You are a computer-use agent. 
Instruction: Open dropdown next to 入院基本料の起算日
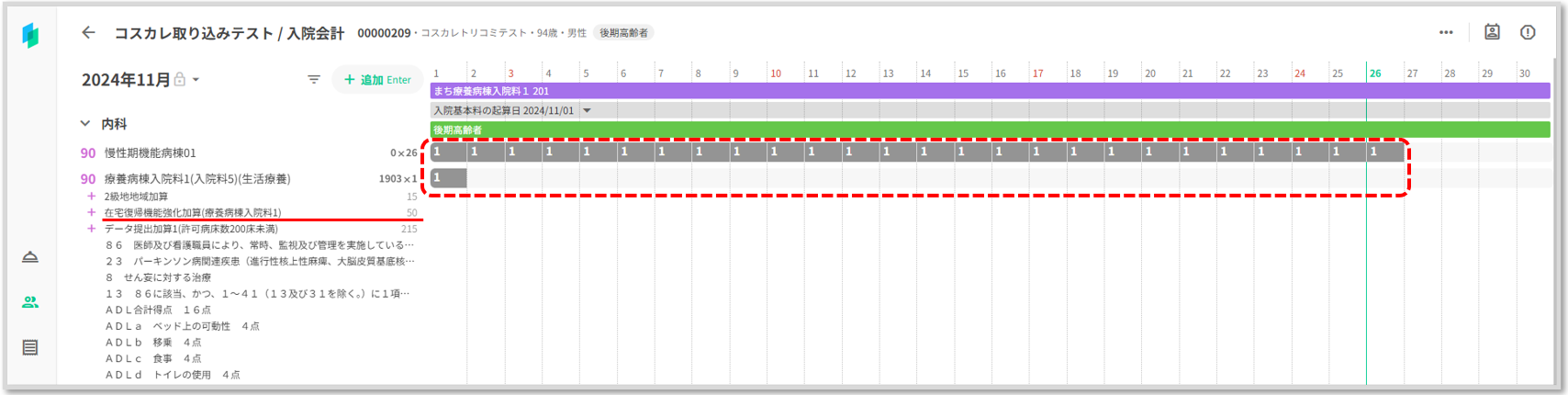tap(588, 110)
